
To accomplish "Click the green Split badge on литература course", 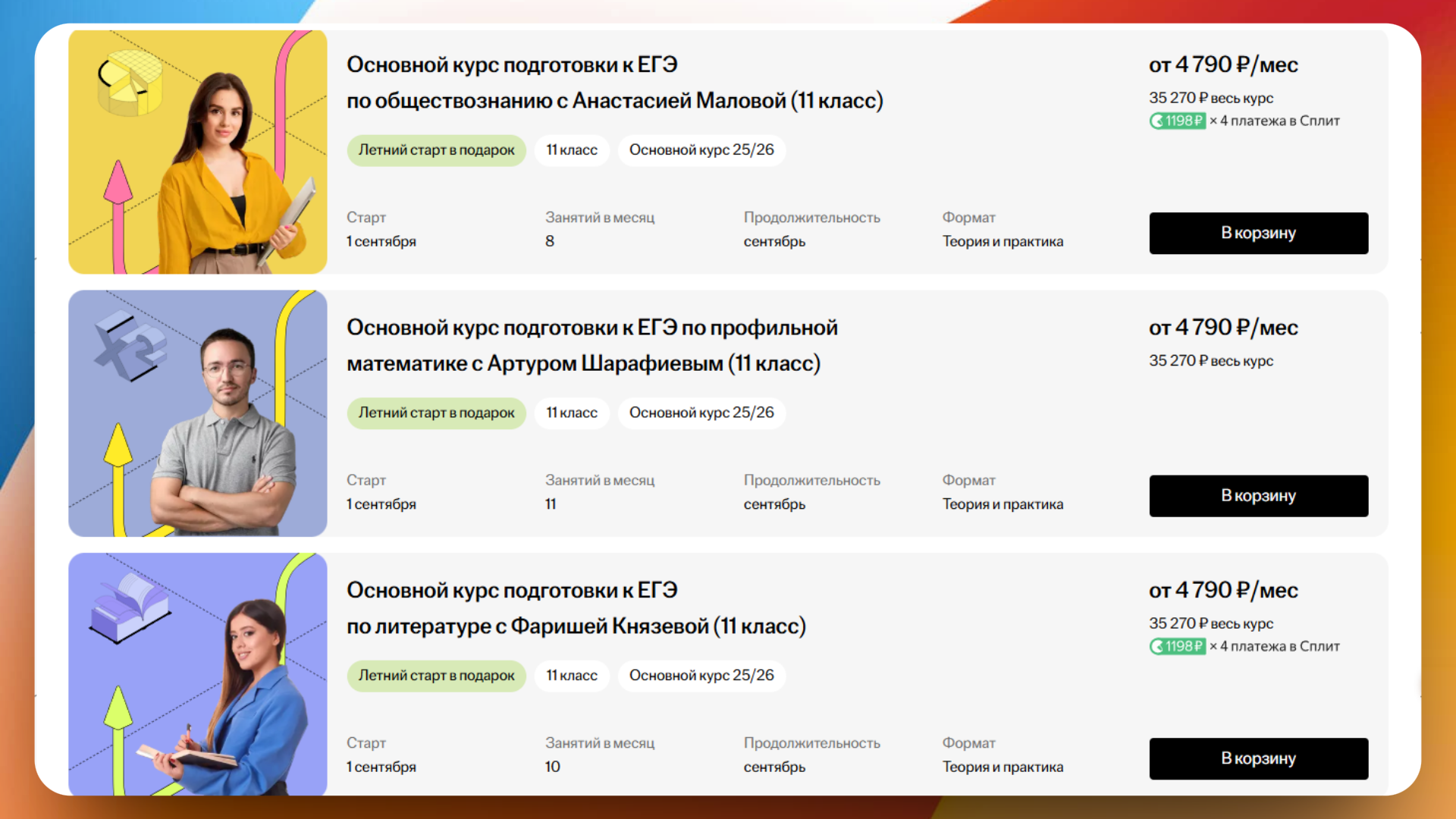I will pos(1177,646).
